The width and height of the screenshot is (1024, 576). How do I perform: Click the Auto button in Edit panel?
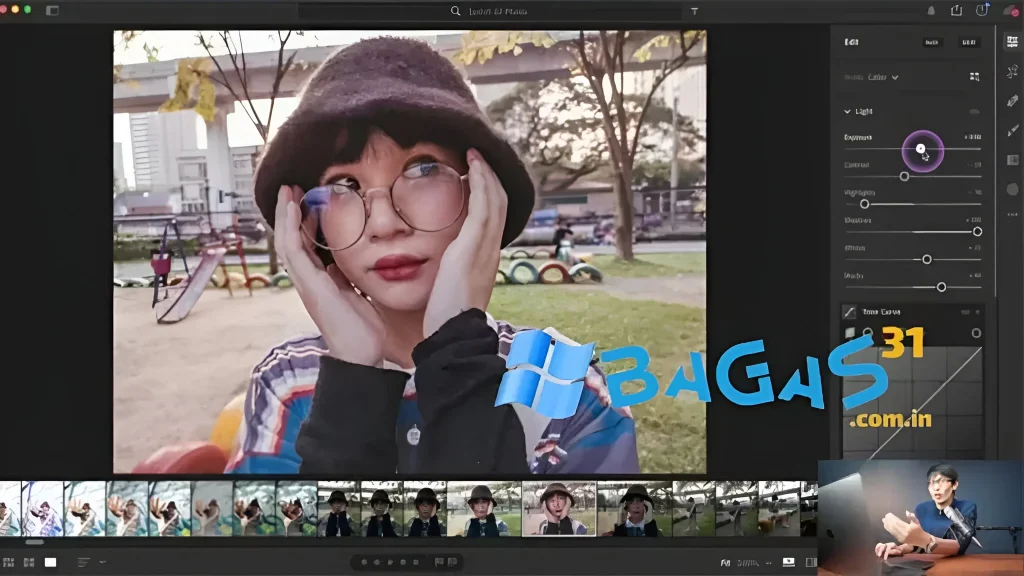[932, 42]
